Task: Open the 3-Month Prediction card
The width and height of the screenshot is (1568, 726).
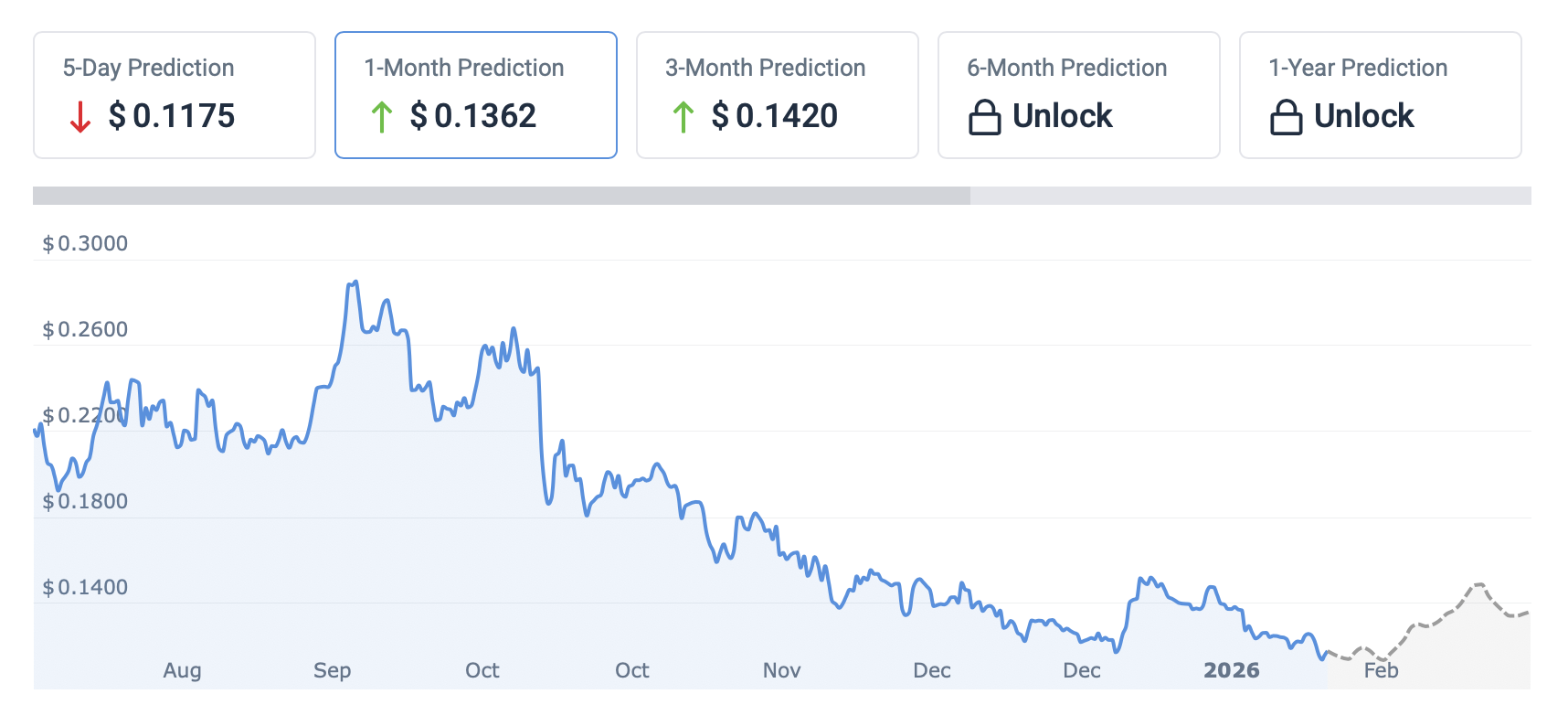Action: pyautogui.click(x=778, y=95)
